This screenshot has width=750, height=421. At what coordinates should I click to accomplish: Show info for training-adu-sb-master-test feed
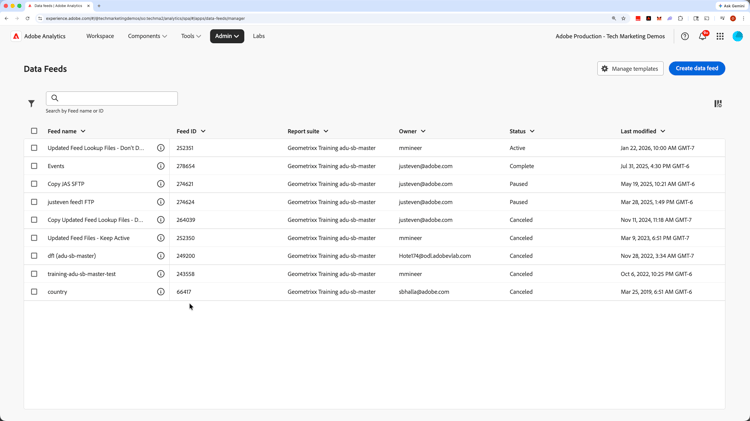tap(161, 274)
